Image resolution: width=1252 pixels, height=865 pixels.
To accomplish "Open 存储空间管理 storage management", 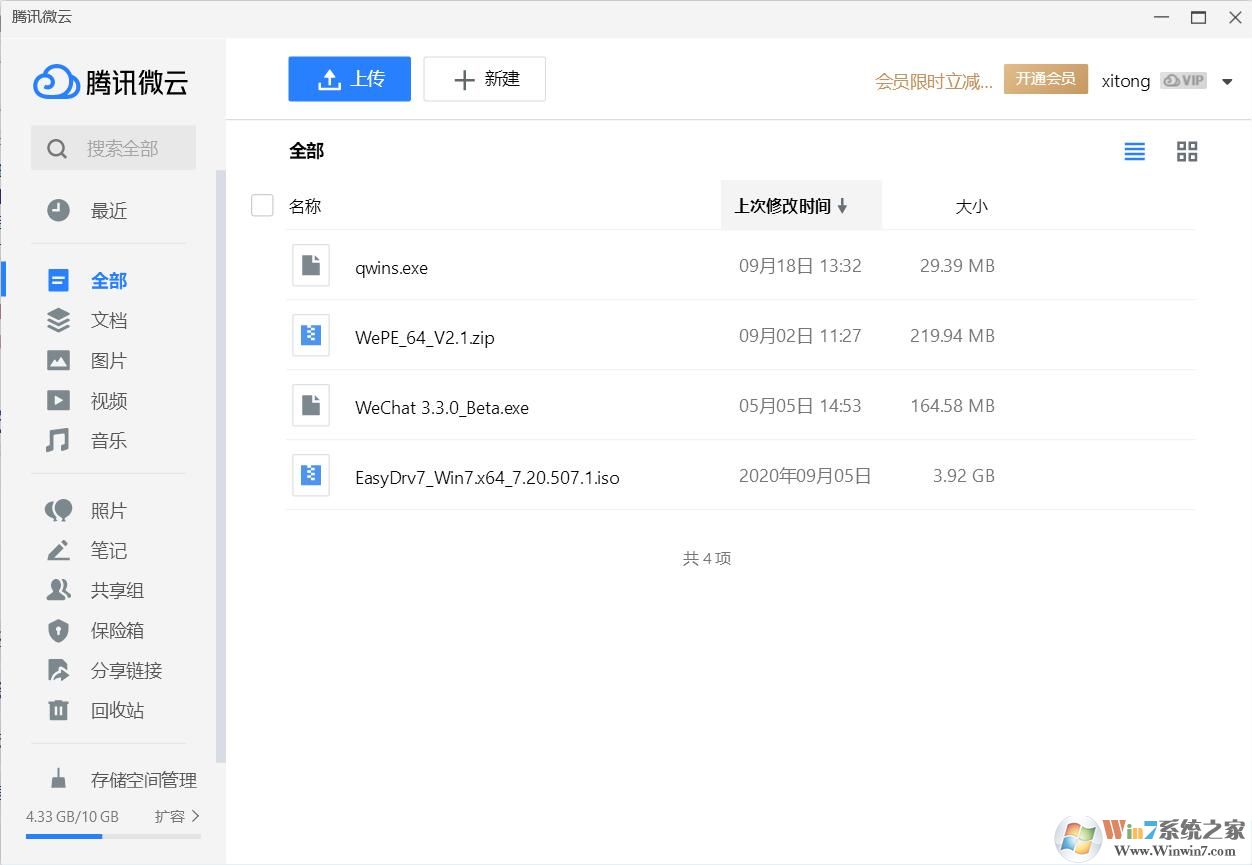I will coord(143,779).
